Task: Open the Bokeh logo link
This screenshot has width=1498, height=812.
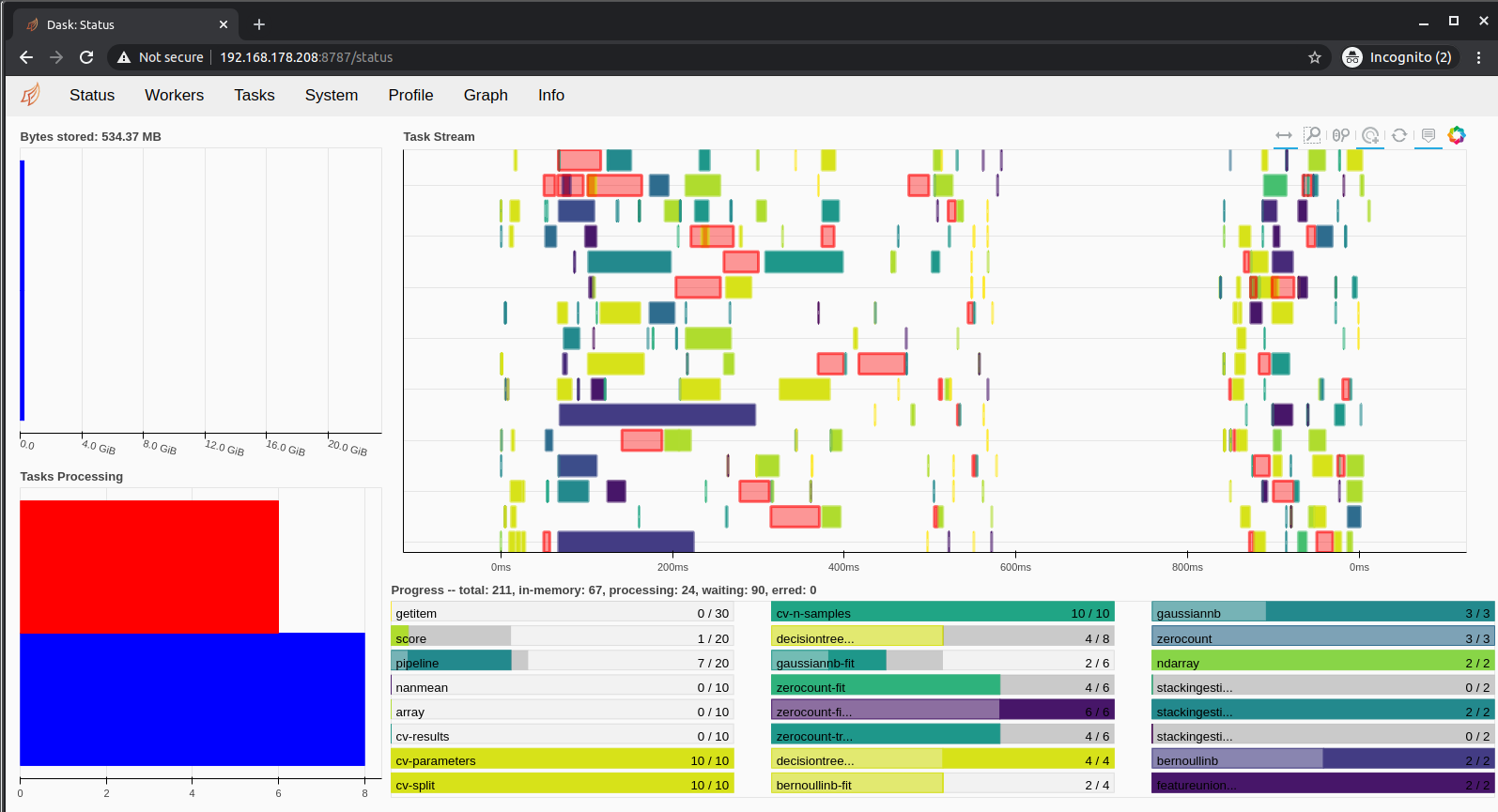Action: [x=1457, y=135]
